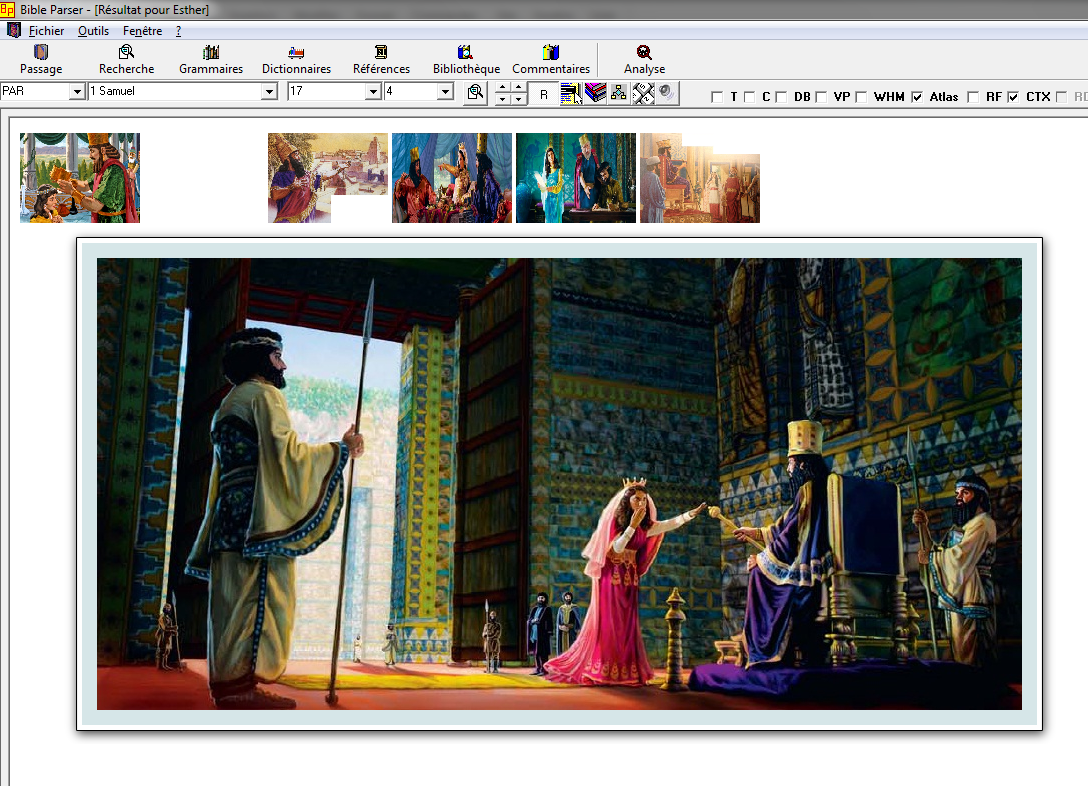The height and width of the screenshot is (786, 1088).
Task: Open the Recherche search tool
Action: click(x=126, y=59)
